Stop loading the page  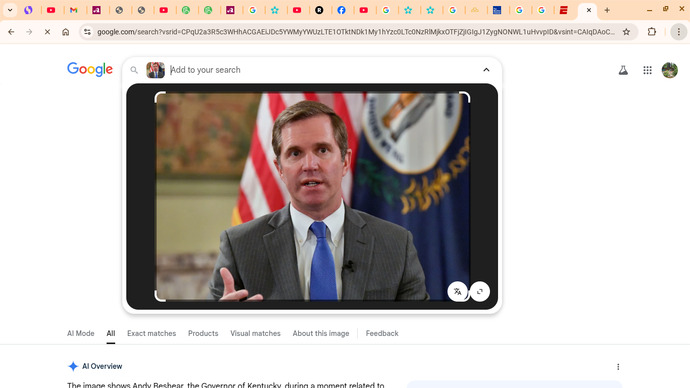(47, 32)
